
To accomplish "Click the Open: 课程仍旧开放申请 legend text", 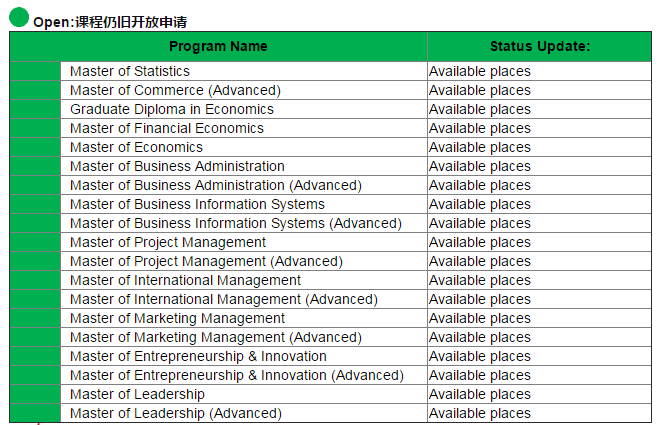I will coord(110,21).
